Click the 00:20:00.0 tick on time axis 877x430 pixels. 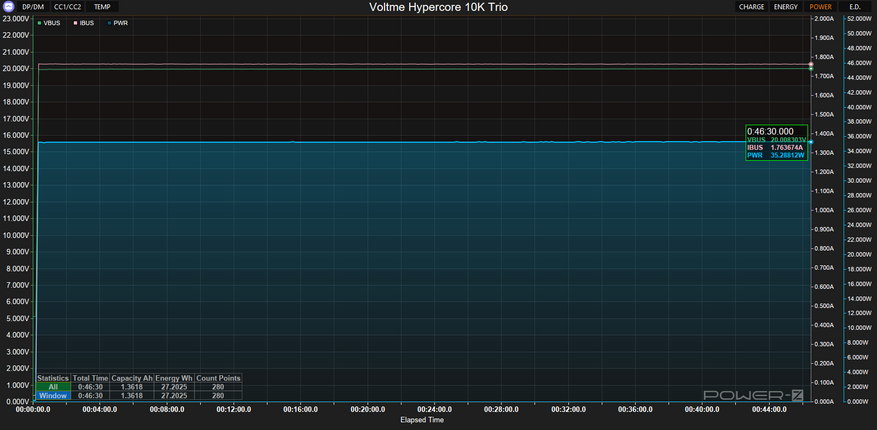tap(367, 409)
